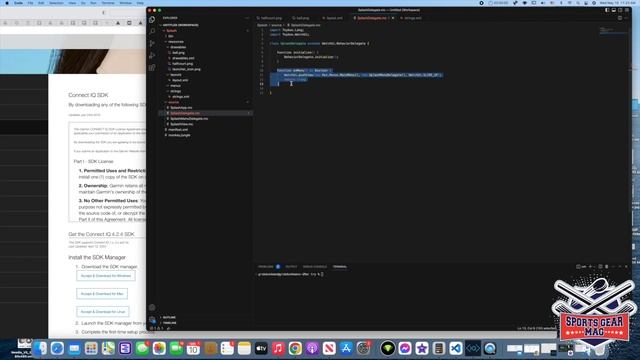Launch Google Chrome from the Dock
Viewport: 640px width, 360px height.
tap(295, 348)
